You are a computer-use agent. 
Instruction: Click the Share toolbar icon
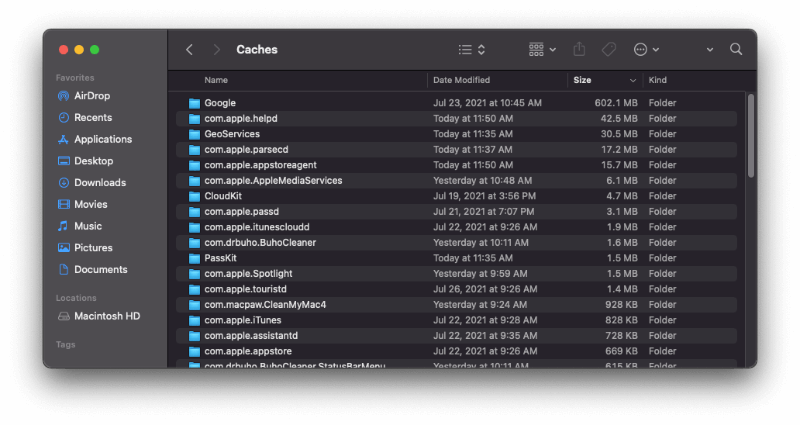[579, 49]
